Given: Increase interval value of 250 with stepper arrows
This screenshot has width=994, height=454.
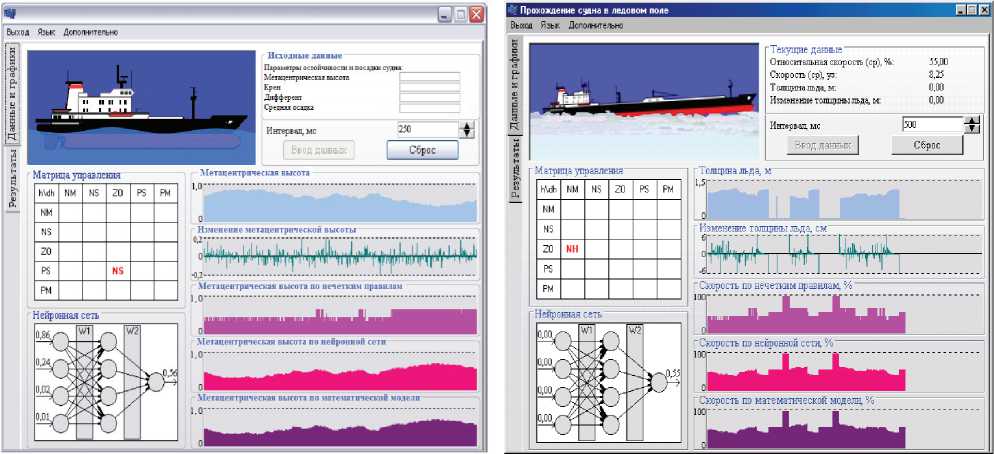Looking at the screenshot, I should 466,126.
